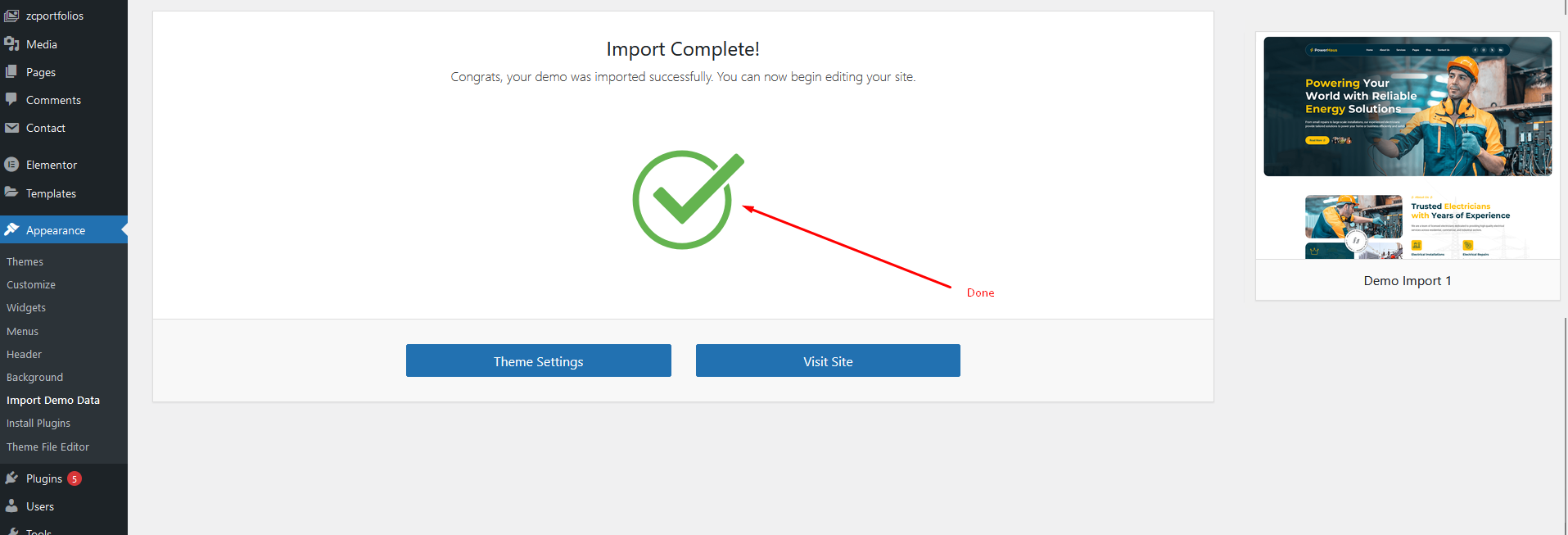Click the Contact envelope icon
1568x535 pixels.
(11, 128)
